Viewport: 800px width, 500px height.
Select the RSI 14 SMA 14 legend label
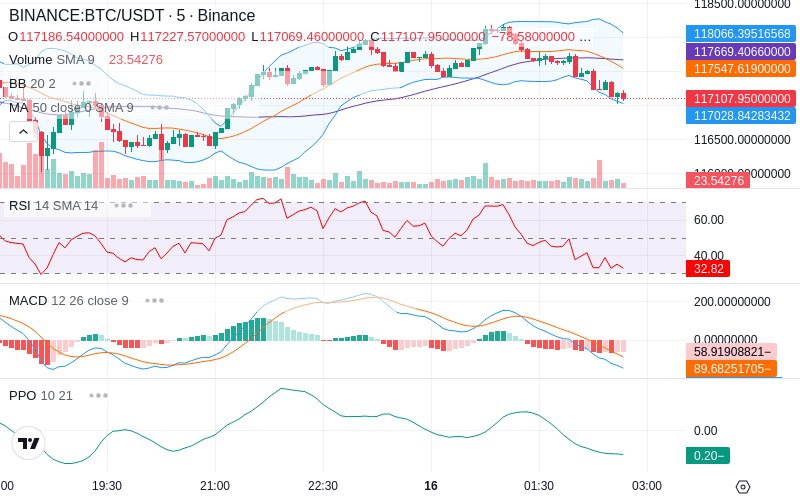tap(54, 206)
